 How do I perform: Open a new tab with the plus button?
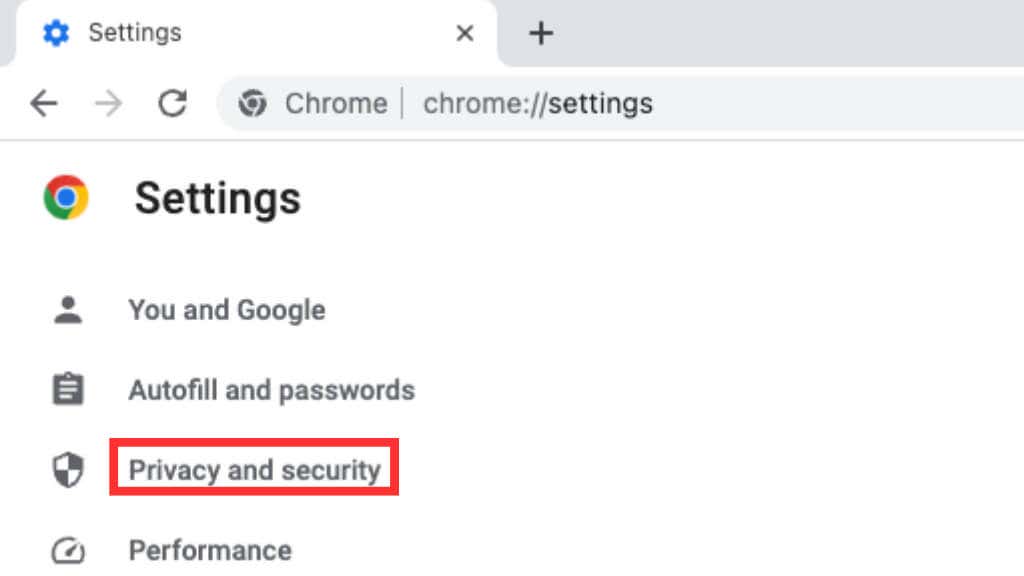click(x=541, y=33)
